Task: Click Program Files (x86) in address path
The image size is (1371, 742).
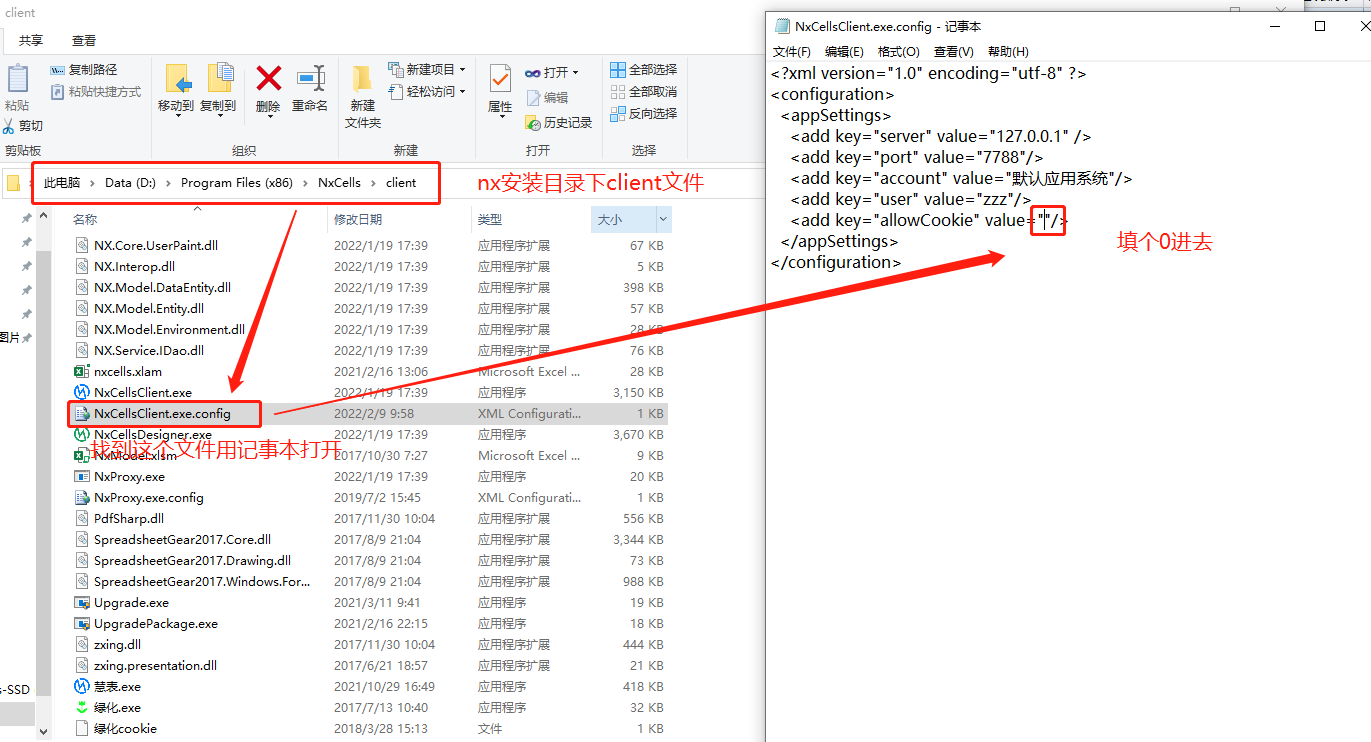Action: (236, 183)
